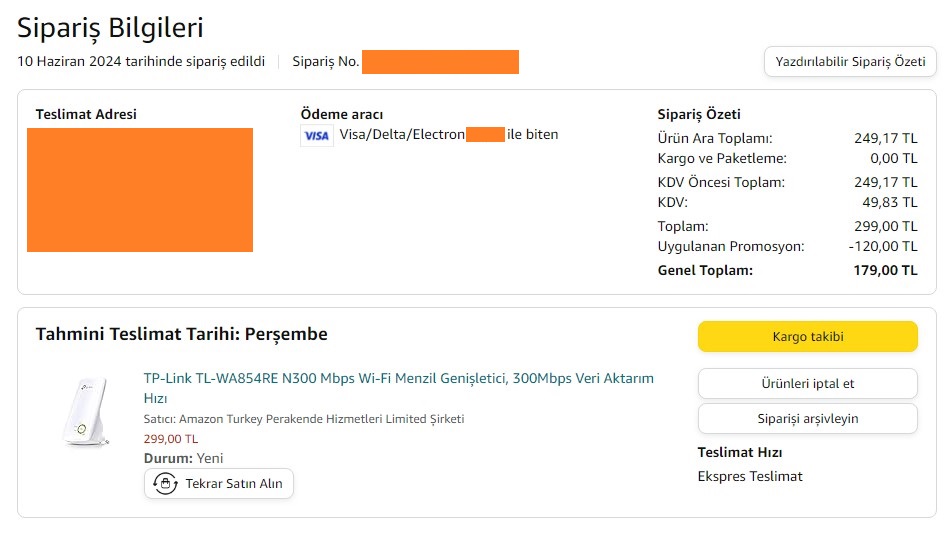
Task: Click the Visa card logo
Action: point(316,136)
